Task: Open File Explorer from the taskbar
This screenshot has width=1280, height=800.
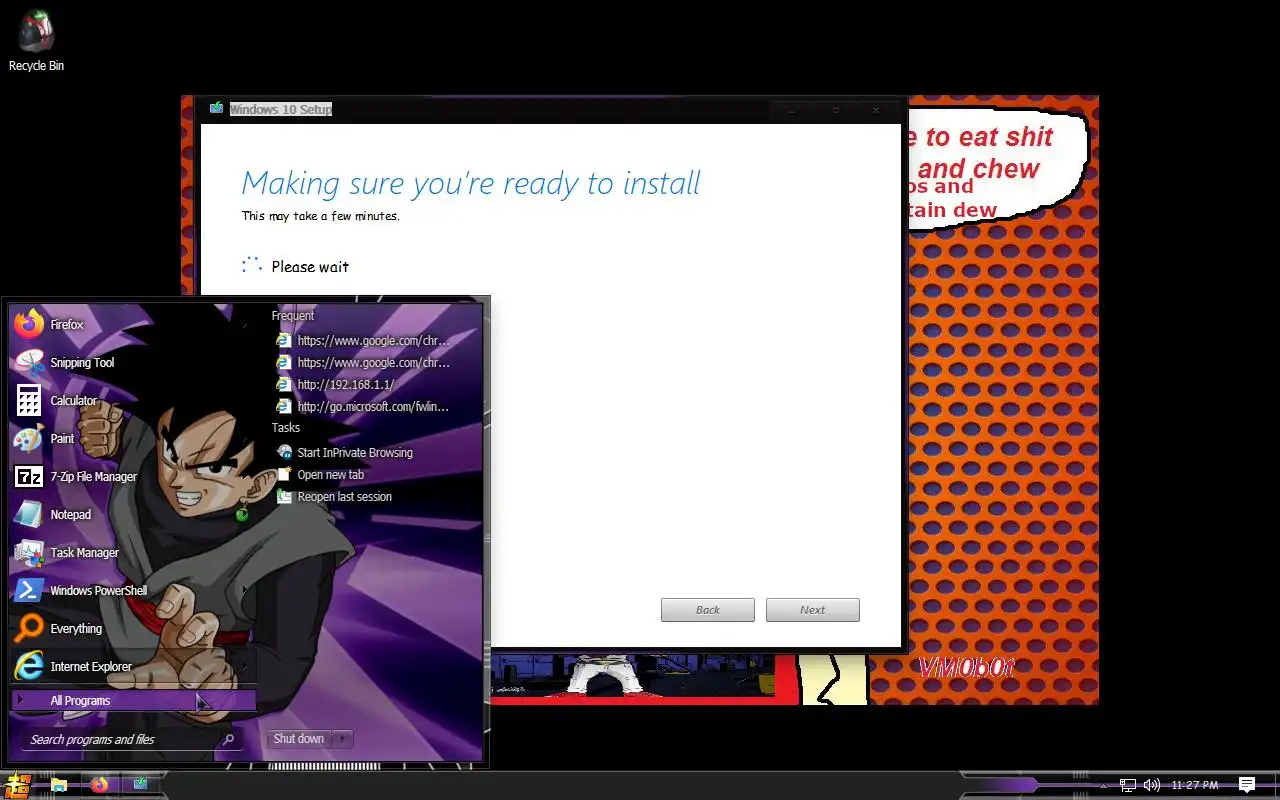Action: coord(59,785)
